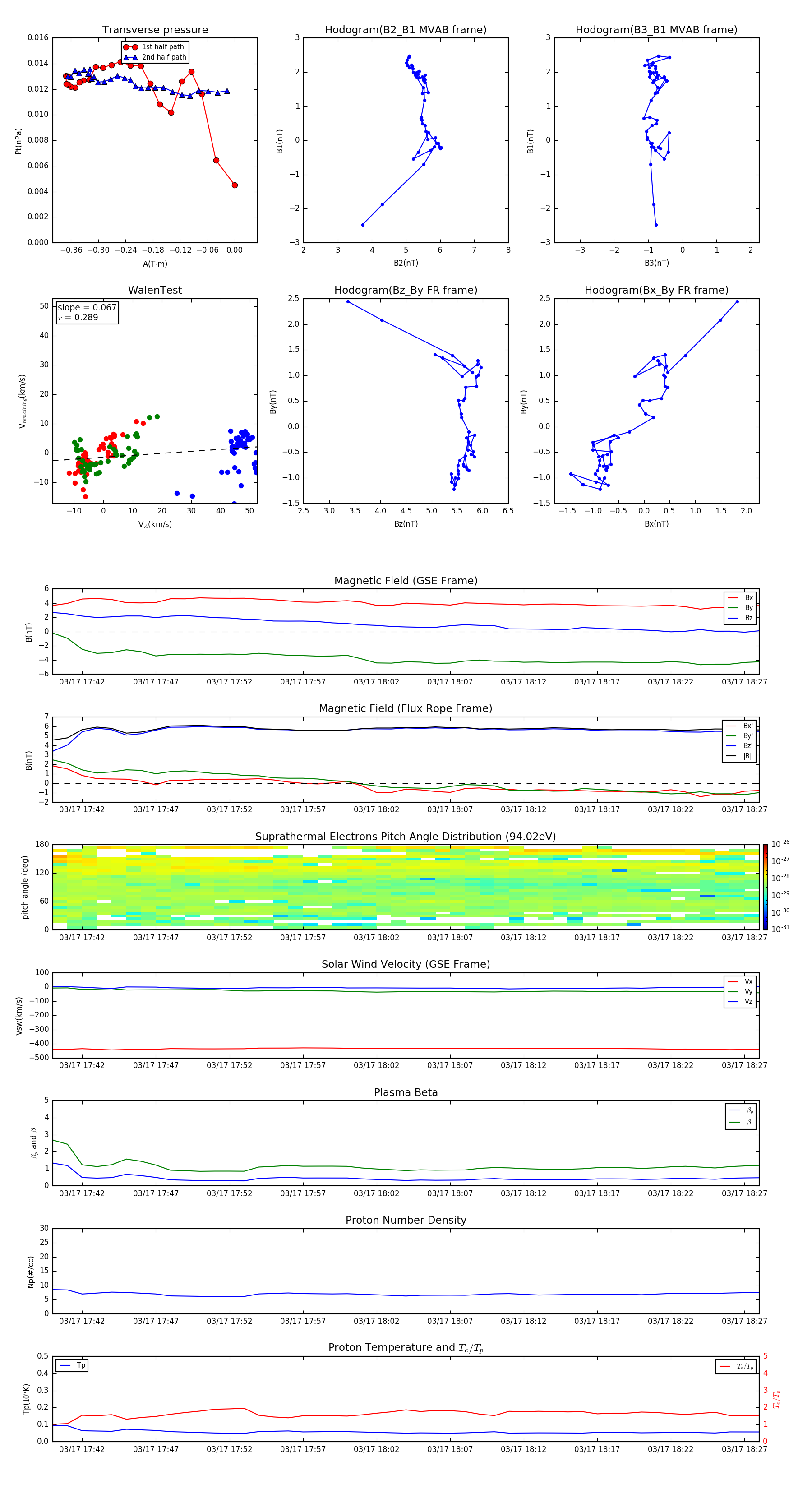Viewport: 812px width, 1489px height.
Task: Click the 'Hodogram(Bz_By FR frame)' title
Action: (x=406, y=290)
